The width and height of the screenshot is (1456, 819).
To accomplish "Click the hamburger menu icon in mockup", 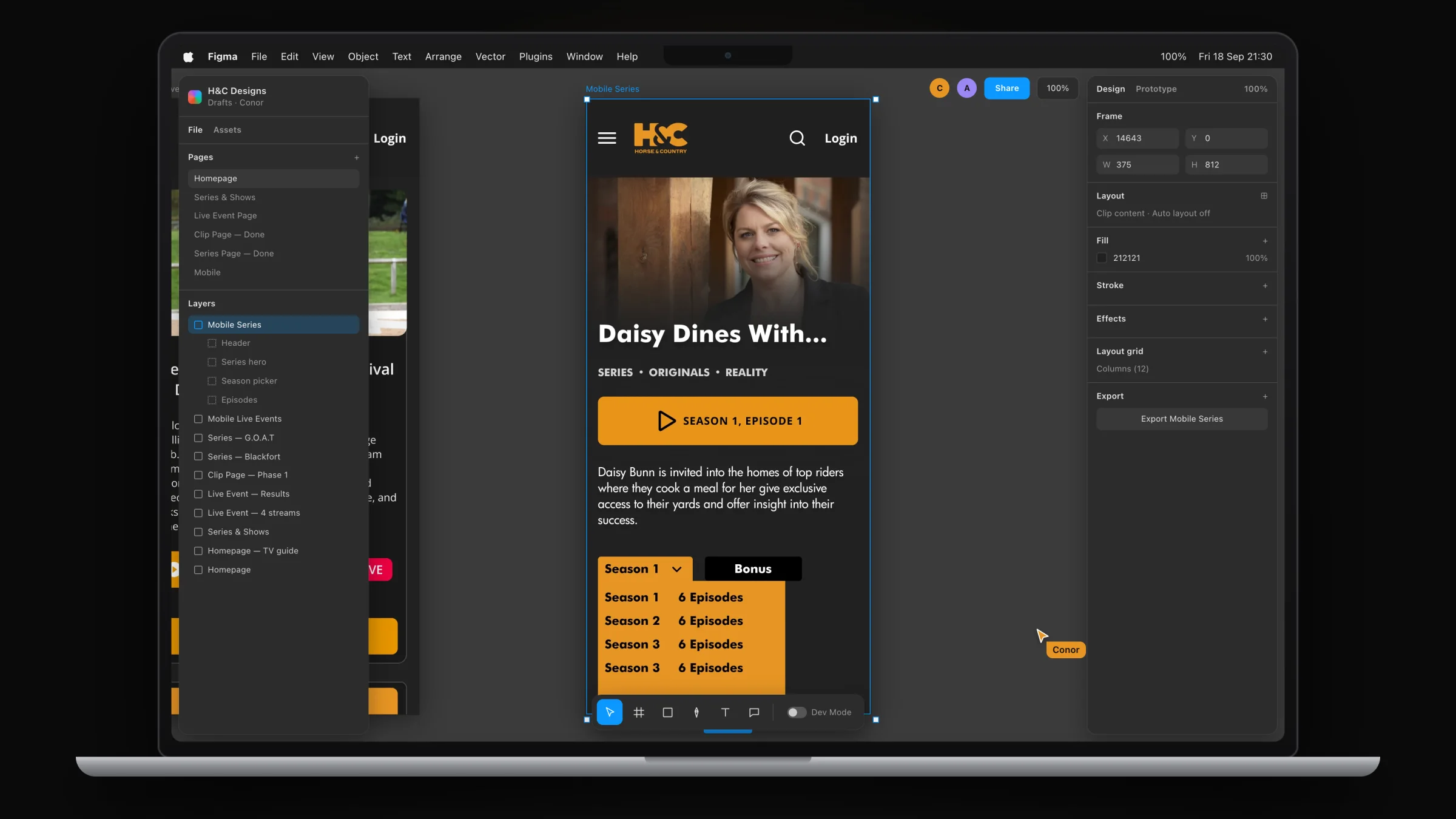I will point(607,138).
